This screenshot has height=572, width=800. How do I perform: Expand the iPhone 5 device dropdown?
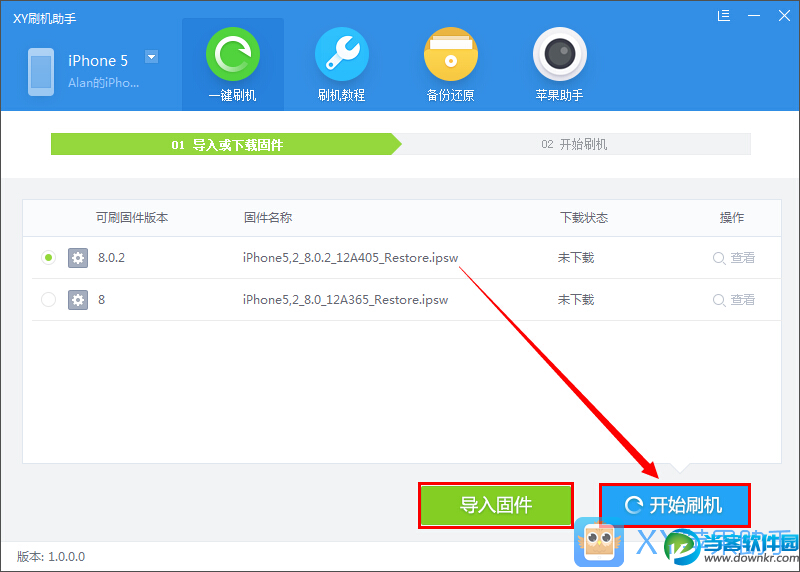click(152, 57)
